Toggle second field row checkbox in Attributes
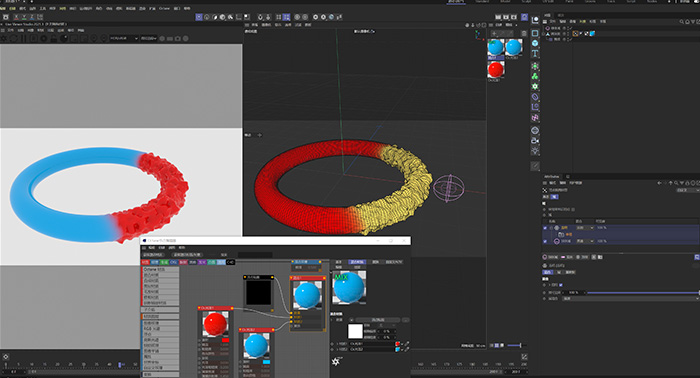The height and width of the screenshot is (378, 700). (x=545, y=241)
